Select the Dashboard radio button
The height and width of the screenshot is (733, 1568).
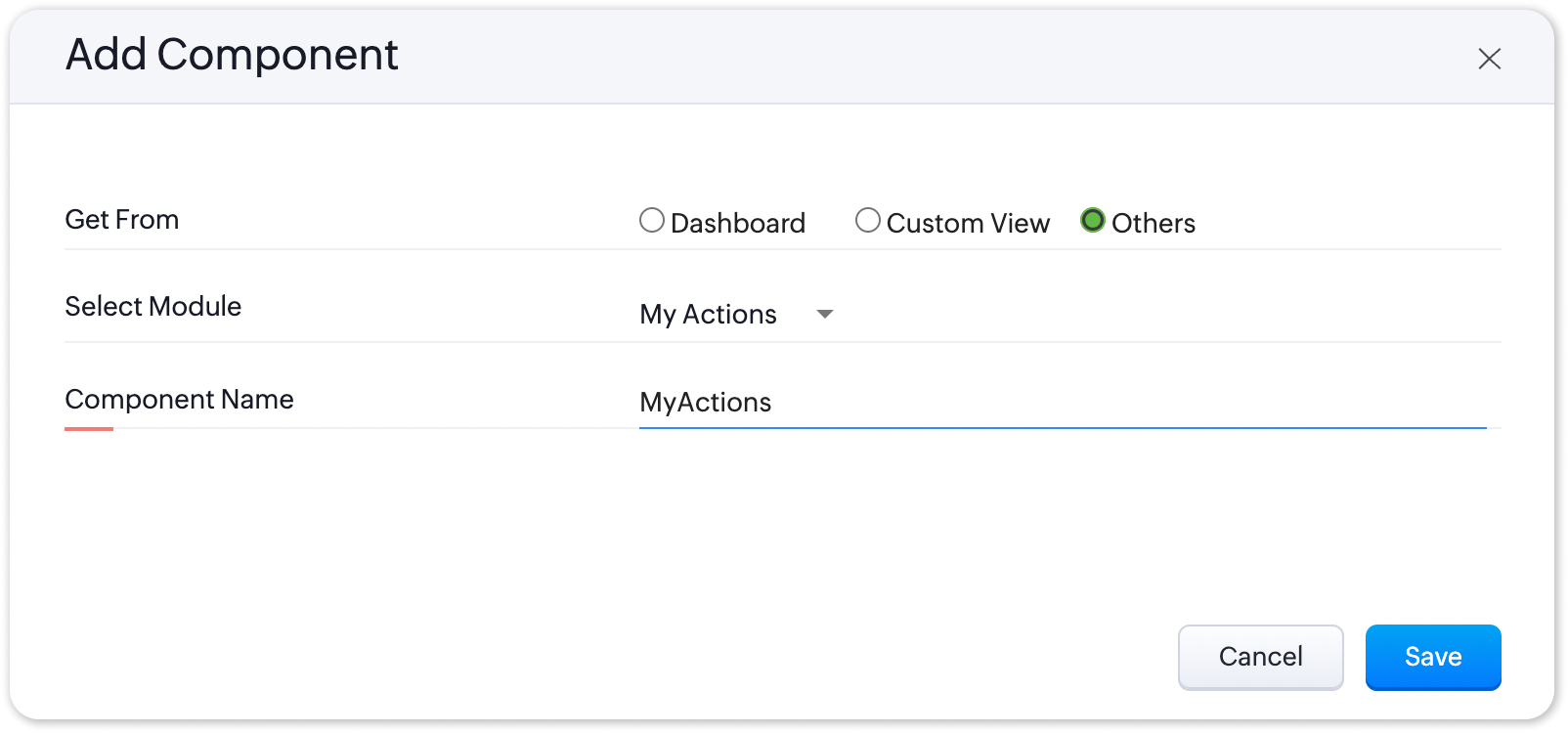click(x=652, y=221)
